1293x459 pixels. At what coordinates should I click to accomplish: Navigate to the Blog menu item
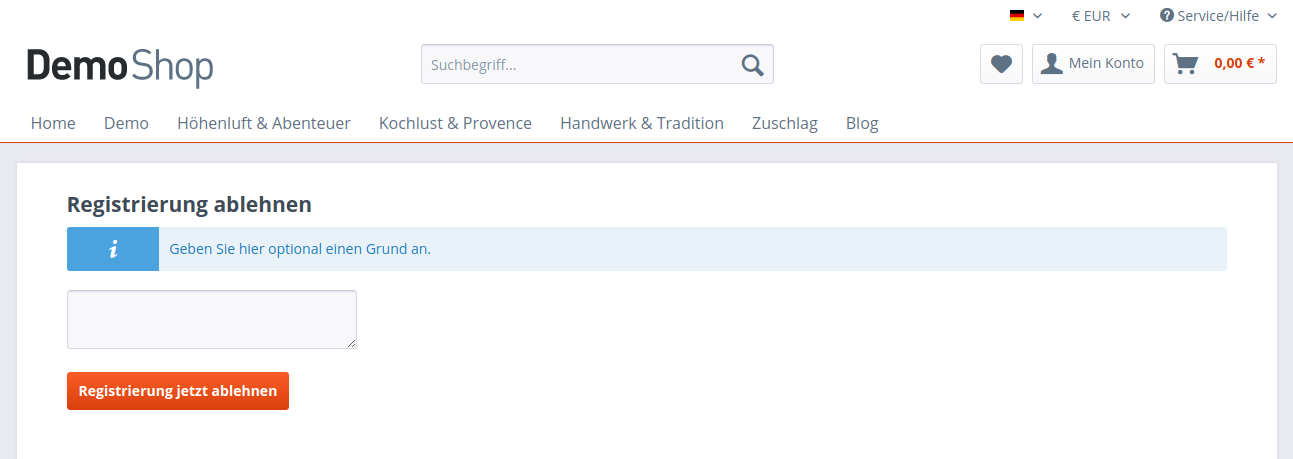pyautogui.click(x=862, y=123)
